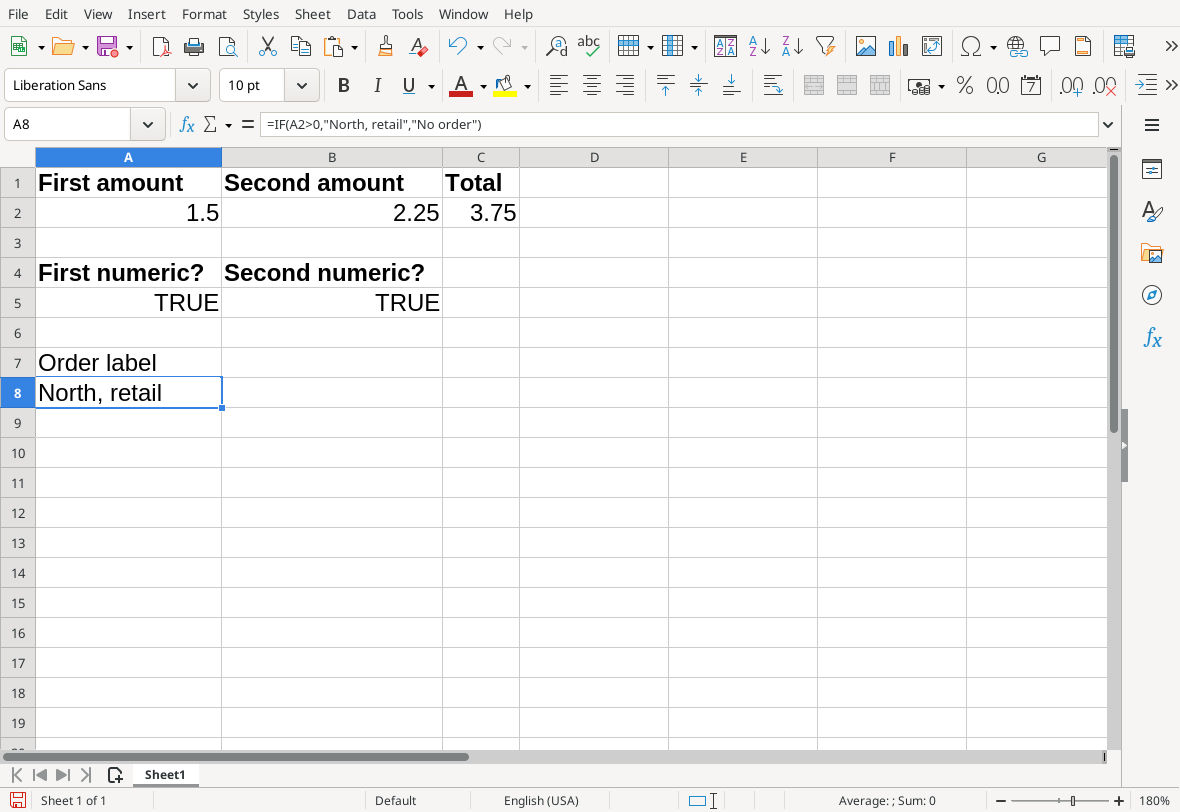This screenshot has width=1180, height=812.
Task: Open Find and Replace tool
Action: 556,47
